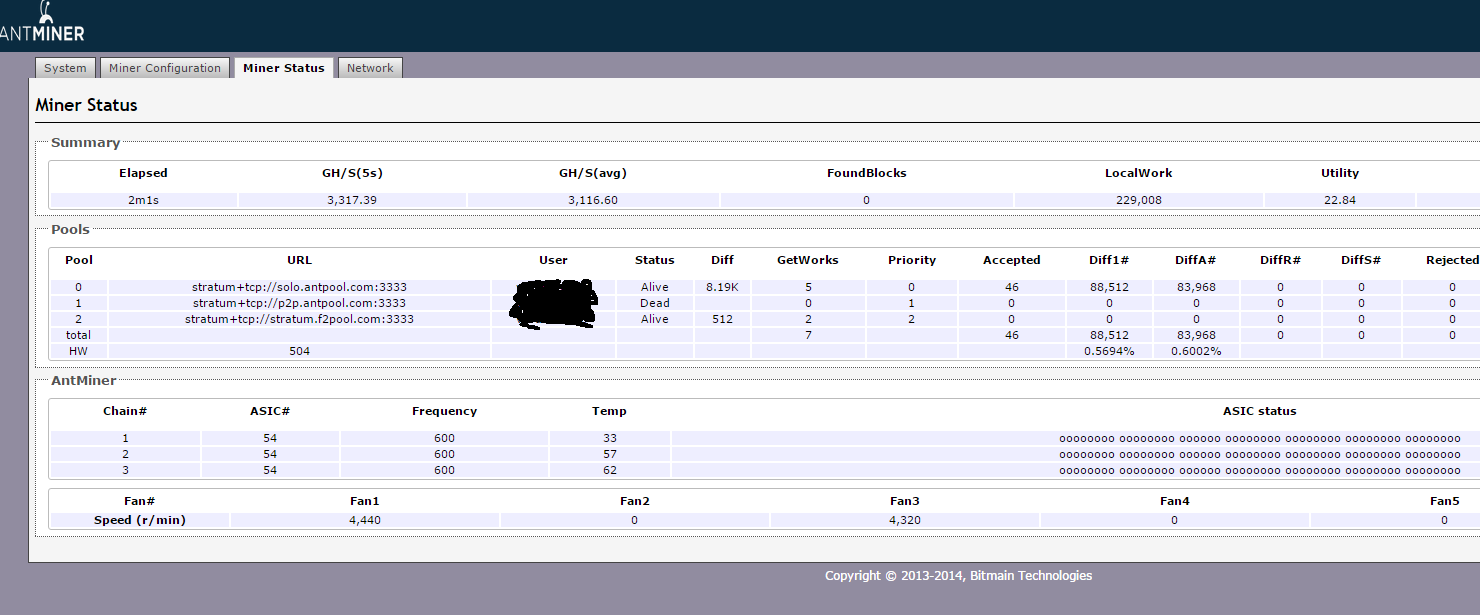Click the AntMiner logo
Screen dimensions: 1480x615
tap(42, 22)
